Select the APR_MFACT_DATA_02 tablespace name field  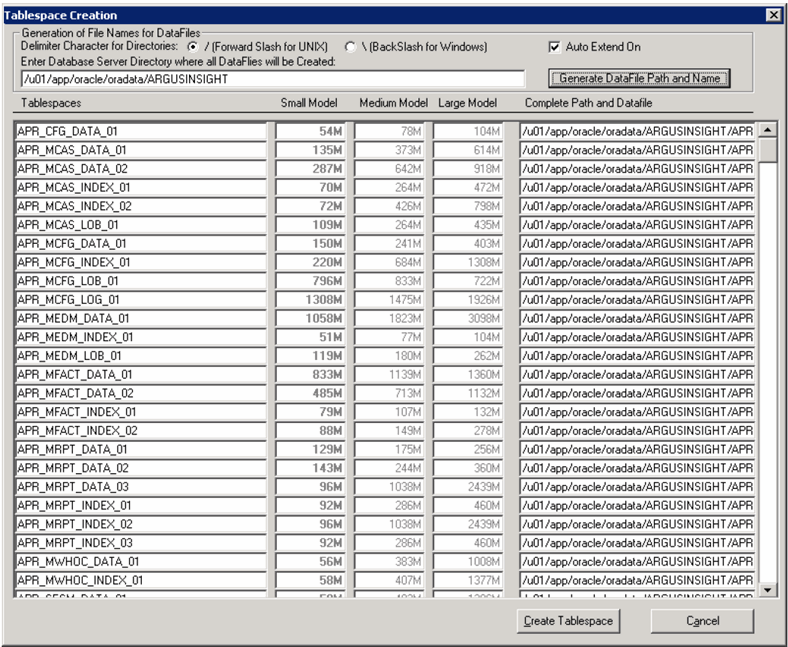tap(141, 393)
